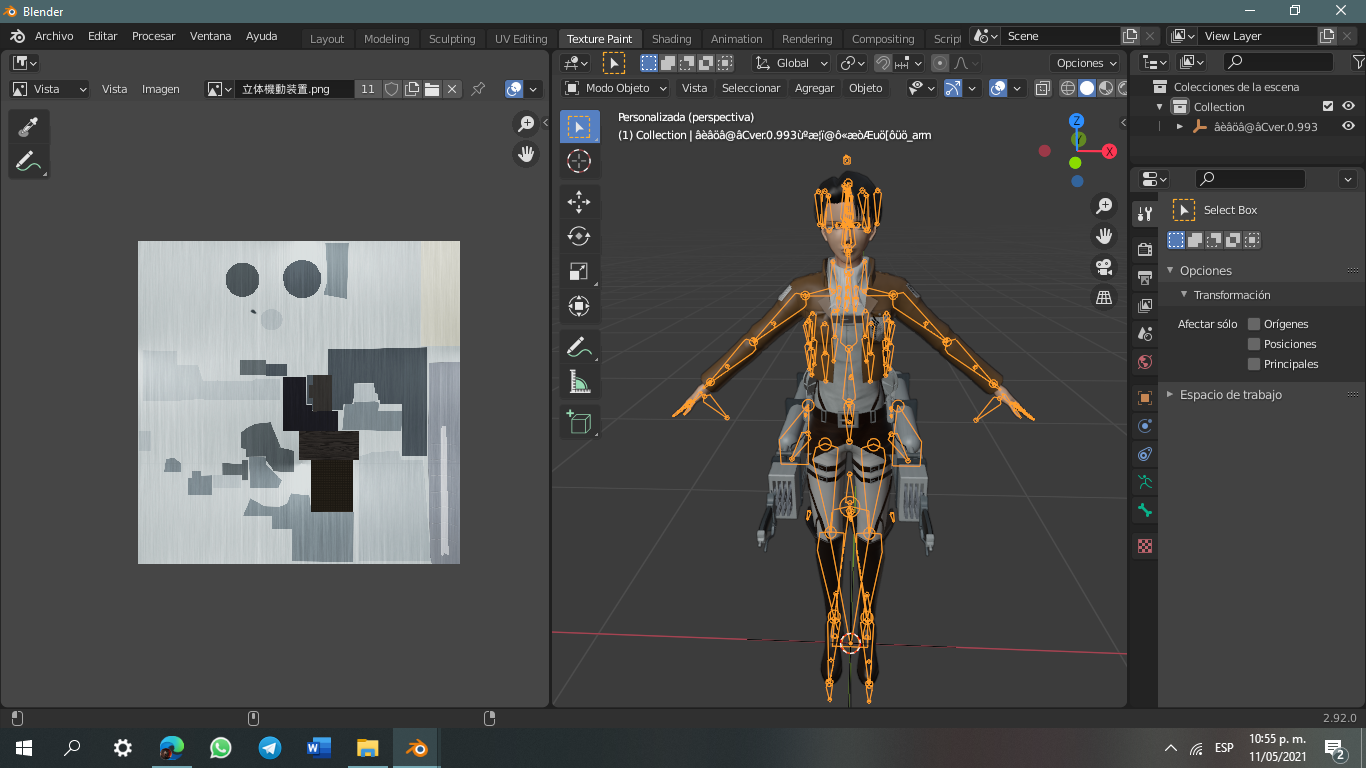Open the Agregar menu in the 3D viewport

pos(815,88)
